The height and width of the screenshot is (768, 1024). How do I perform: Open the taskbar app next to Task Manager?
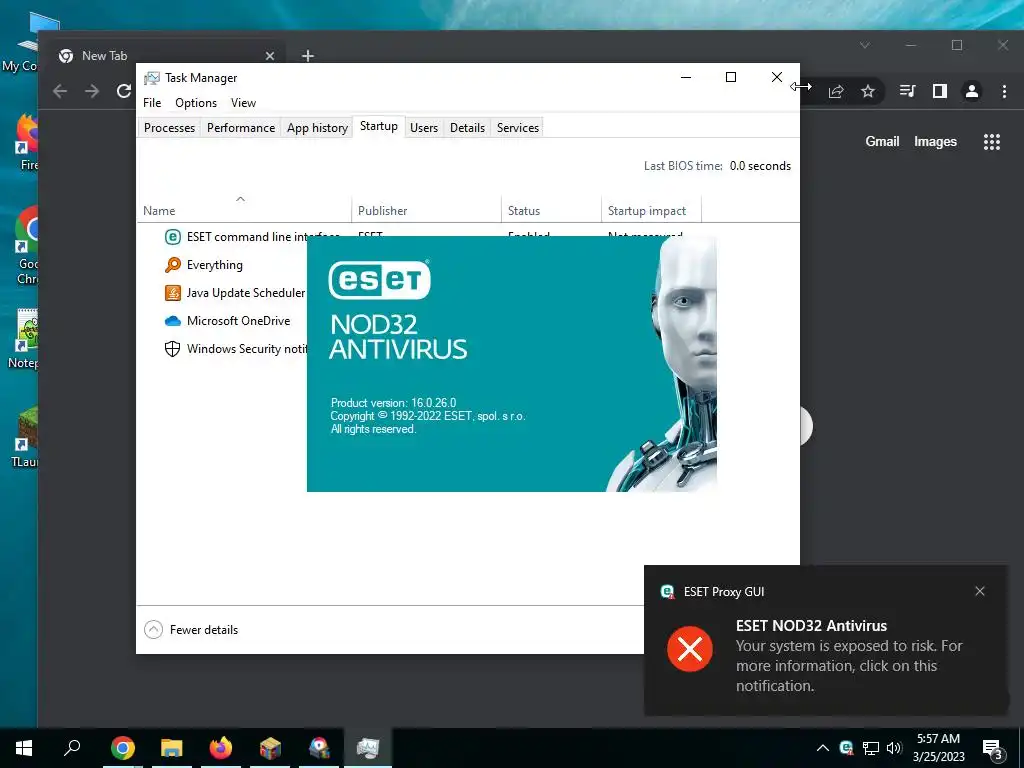319,748
